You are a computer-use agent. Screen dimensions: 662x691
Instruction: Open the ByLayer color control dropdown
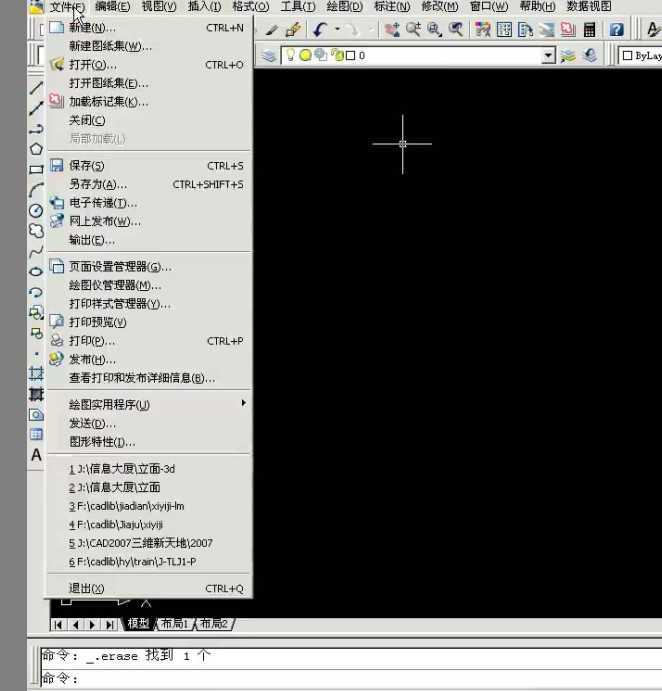click(640, 56)
